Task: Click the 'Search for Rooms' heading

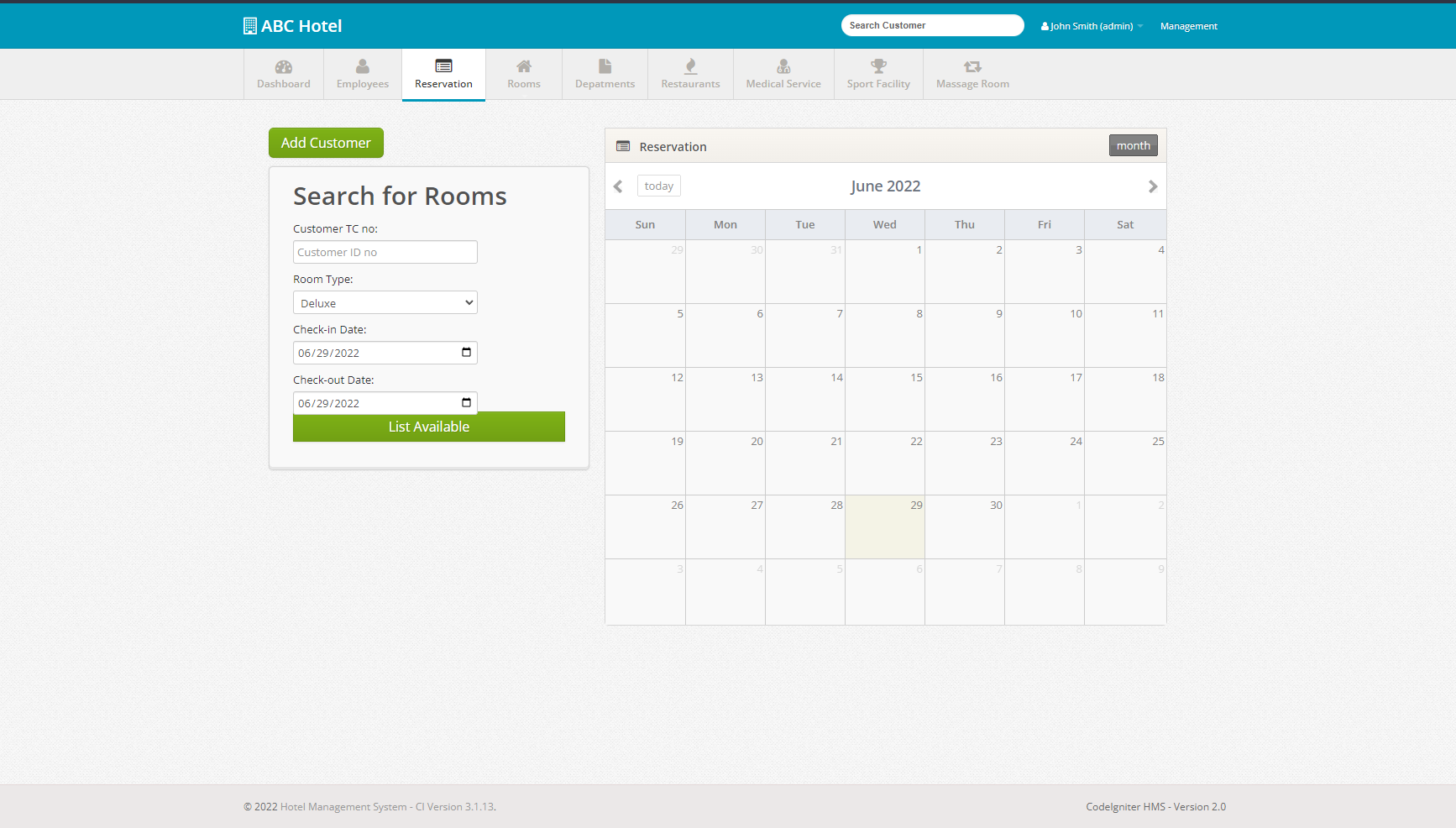Action: [x=400, y=197]
